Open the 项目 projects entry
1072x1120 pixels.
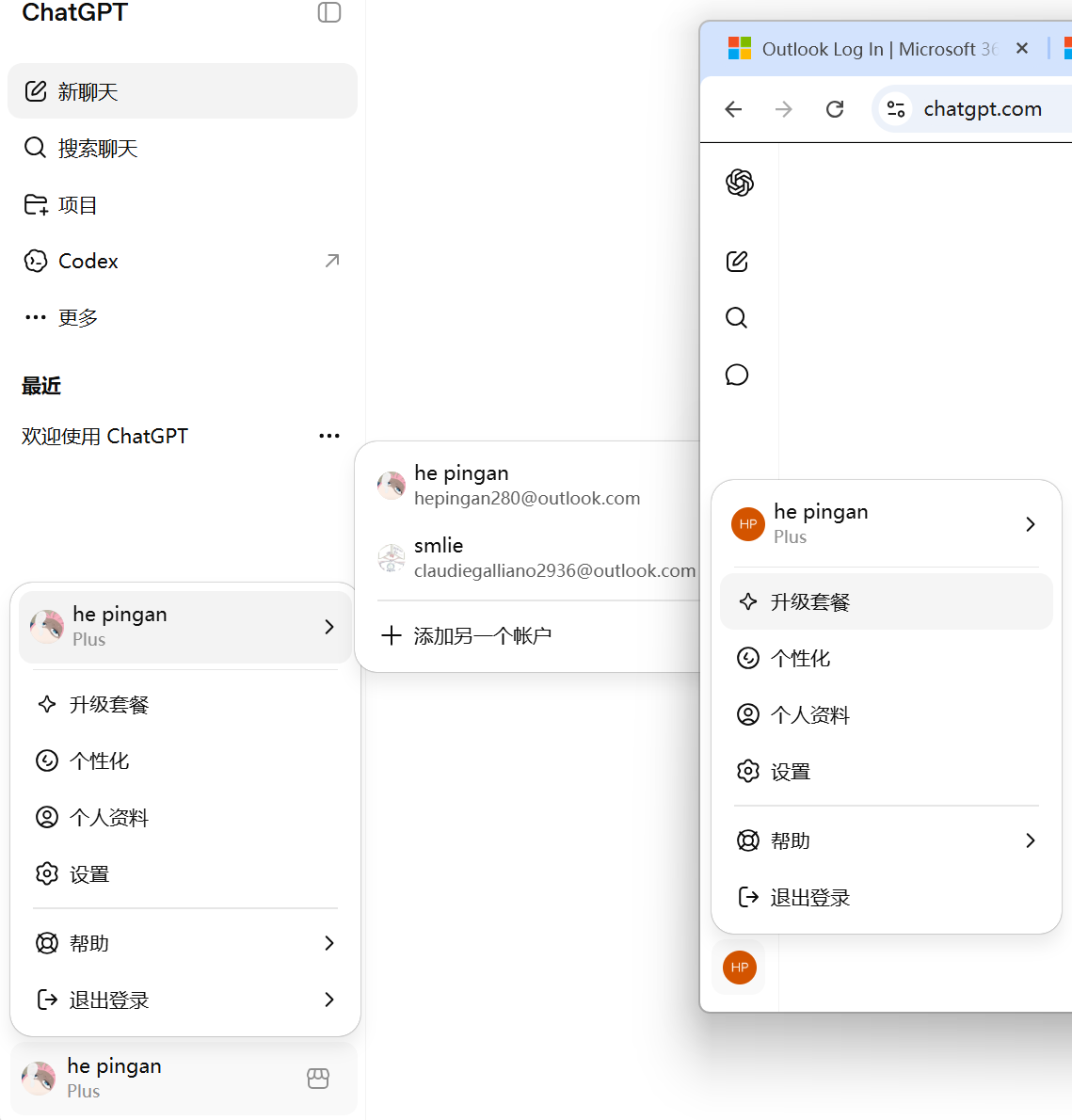[x=183, y=205]
